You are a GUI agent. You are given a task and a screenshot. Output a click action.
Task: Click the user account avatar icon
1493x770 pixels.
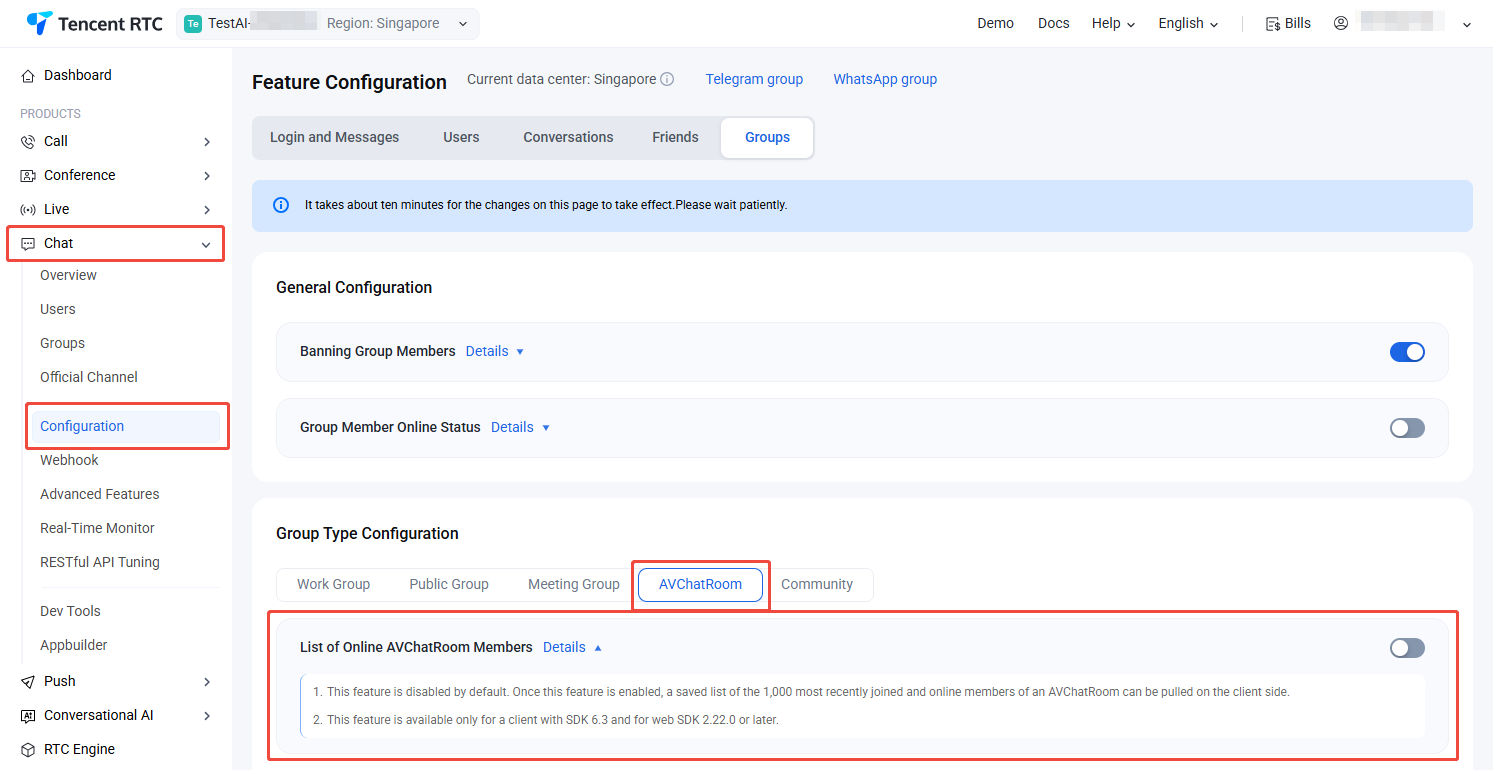[x=1341, y=23]
